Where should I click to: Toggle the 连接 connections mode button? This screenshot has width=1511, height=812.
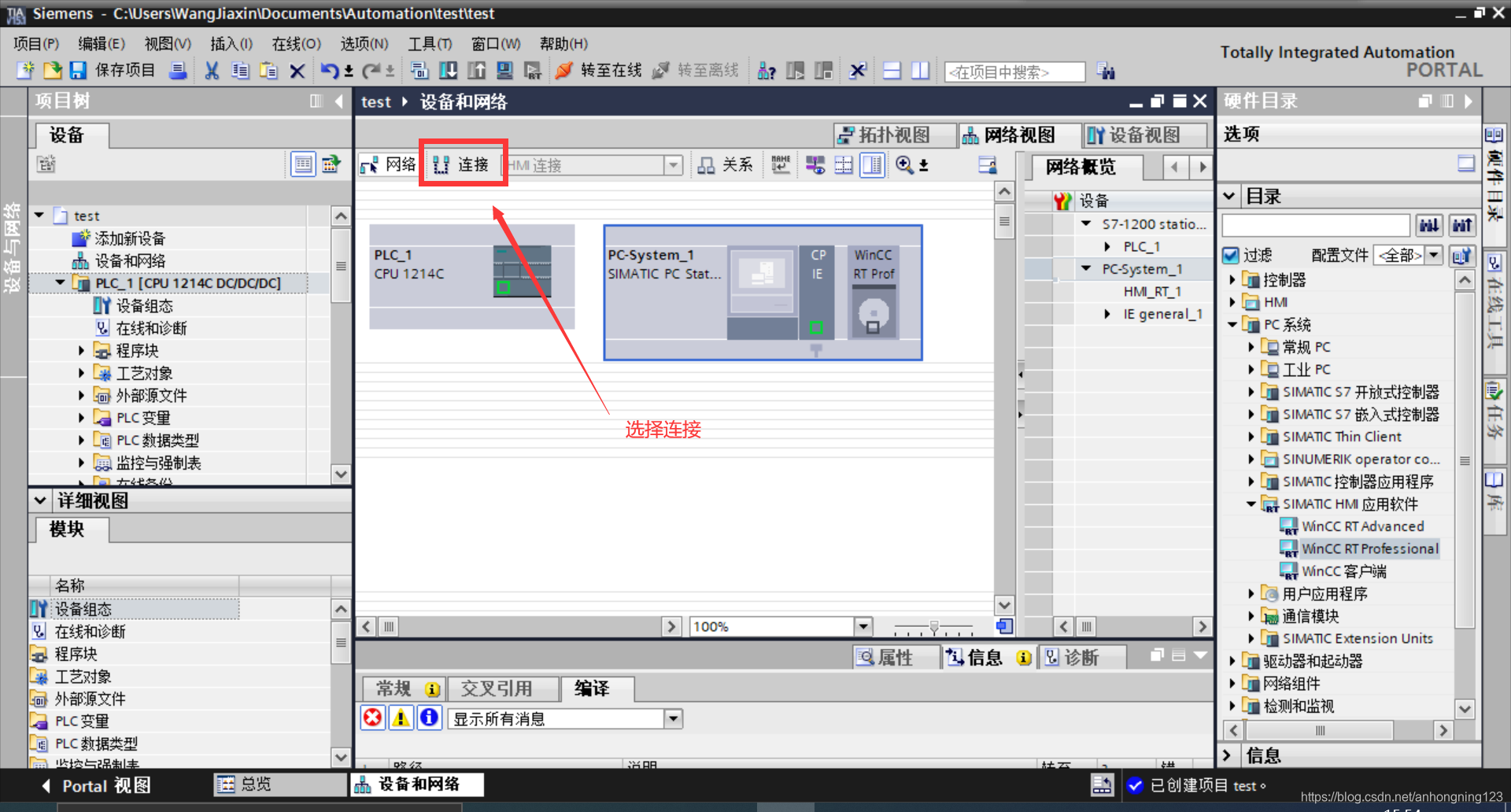[462, 165]
